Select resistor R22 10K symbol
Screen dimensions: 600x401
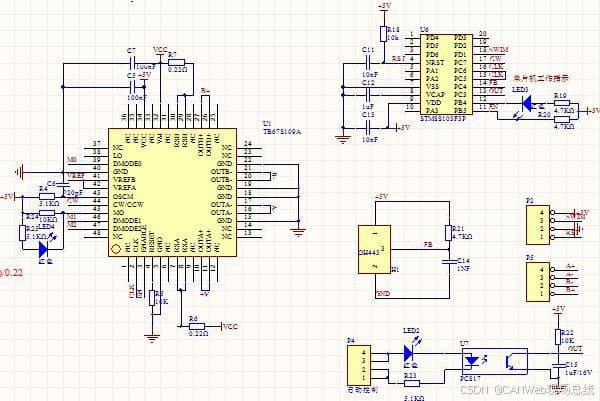[558, 337]
